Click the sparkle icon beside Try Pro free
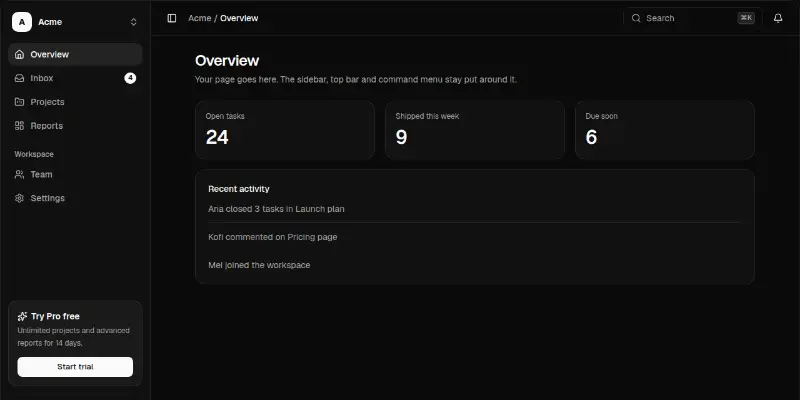Image resolution: width=800 pixels, height=400 pixels. [x=22, y=316]
